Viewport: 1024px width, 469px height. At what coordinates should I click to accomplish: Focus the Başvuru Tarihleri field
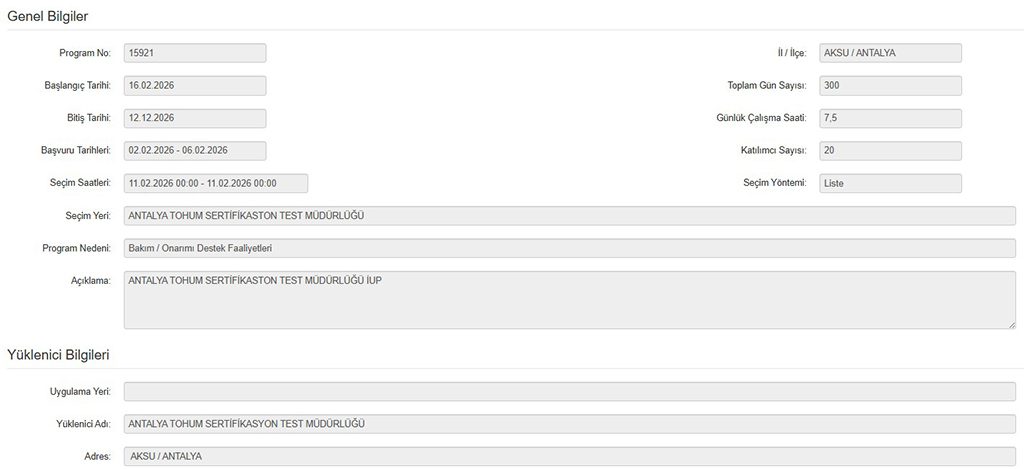click(x=195, y=151)
